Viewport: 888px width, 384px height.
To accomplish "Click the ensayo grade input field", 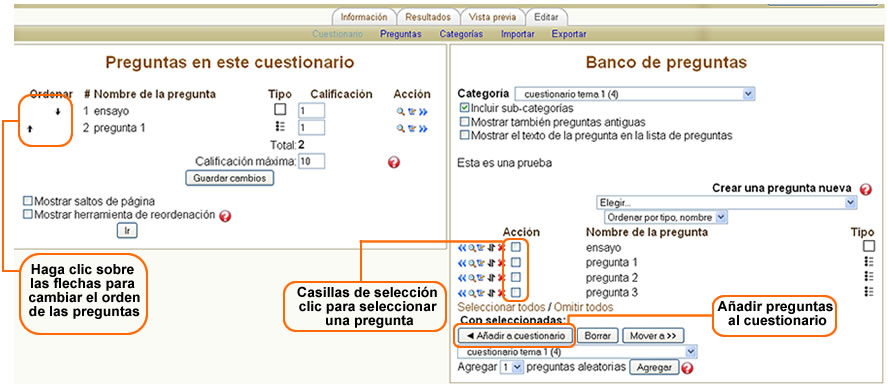I will coord(311,111).
